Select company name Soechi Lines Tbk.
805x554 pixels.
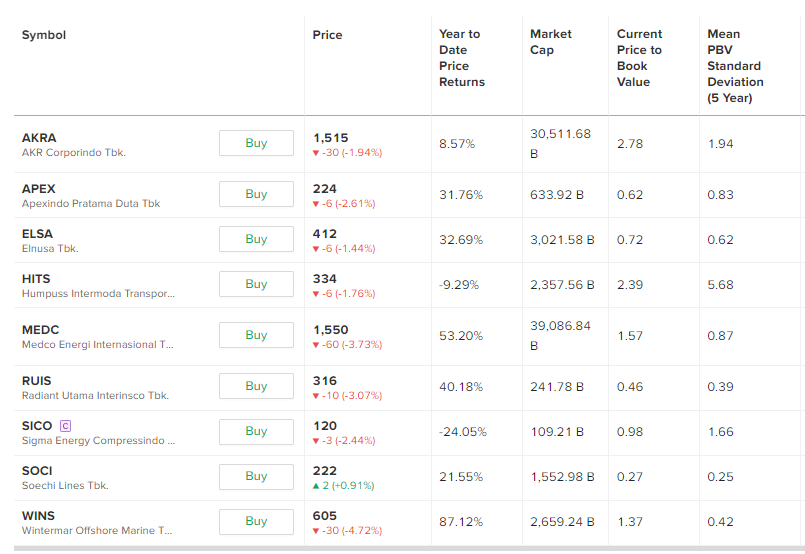coord(65,485)
